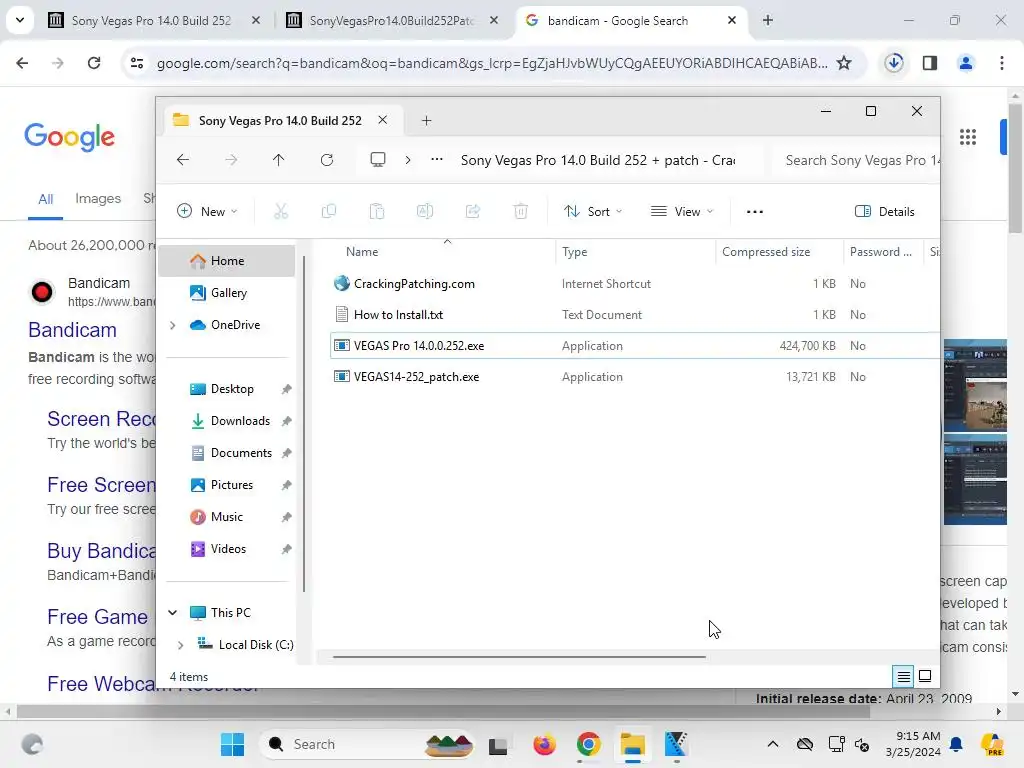Viewport: 1024px width, 768px height.
Task: Open the Sort dropdown menu
Action: (x=593, y=211)
